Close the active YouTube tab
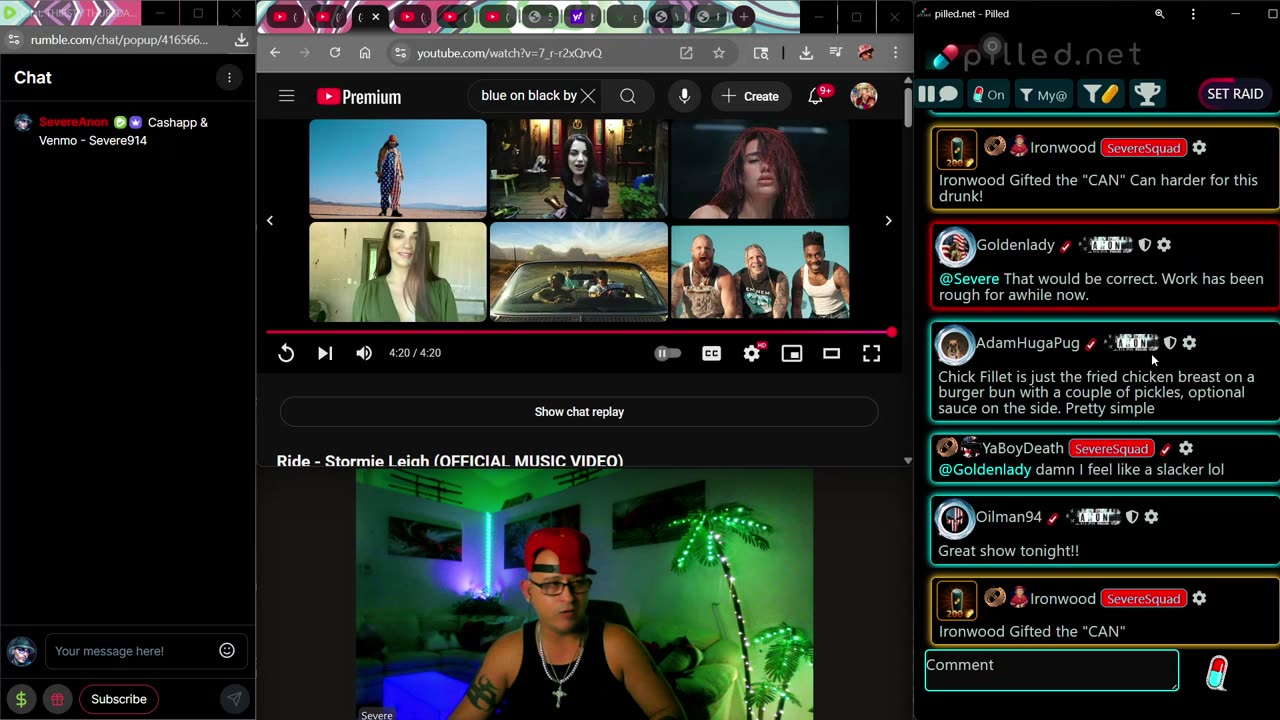Image resolution: width=1280 pixels, height=720 pixels. pyautogui.click(x=375, y=17)
